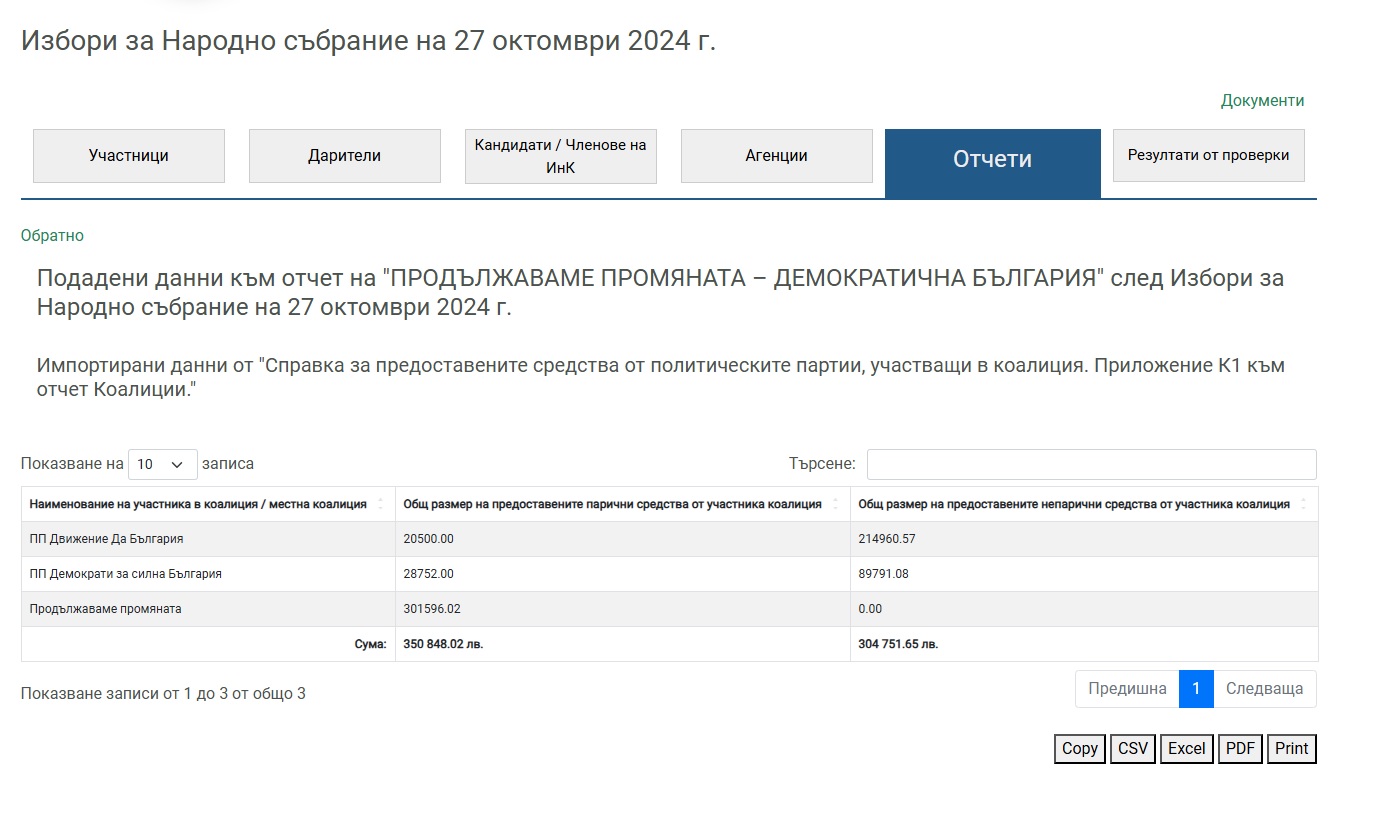
Task: Click into the Търсене search field
Action: 1091,464
